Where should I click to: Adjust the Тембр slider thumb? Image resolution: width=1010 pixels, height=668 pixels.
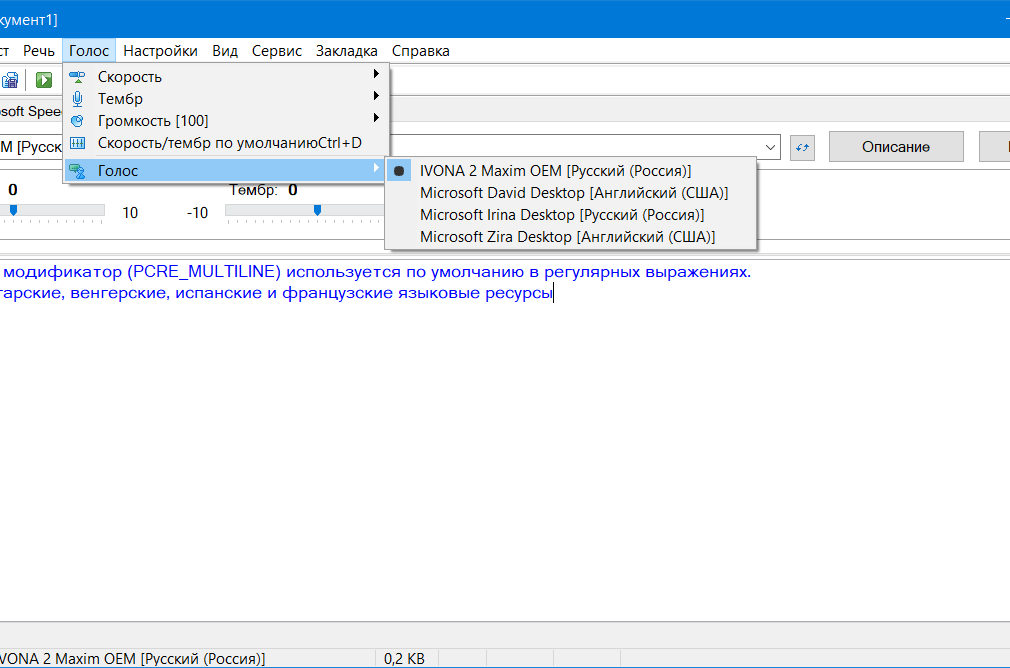pos(317,210)
